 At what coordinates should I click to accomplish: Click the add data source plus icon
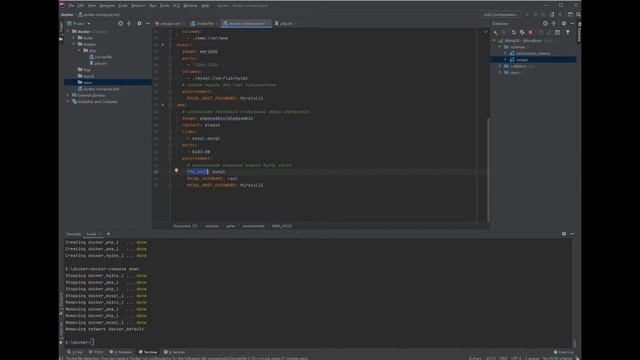496,32
